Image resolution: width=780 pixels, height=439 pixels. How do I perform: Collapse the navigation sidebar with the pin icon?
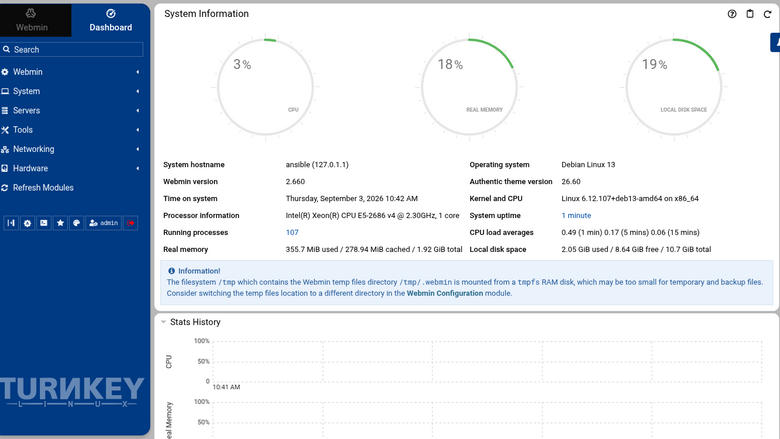tap(11, 223)
